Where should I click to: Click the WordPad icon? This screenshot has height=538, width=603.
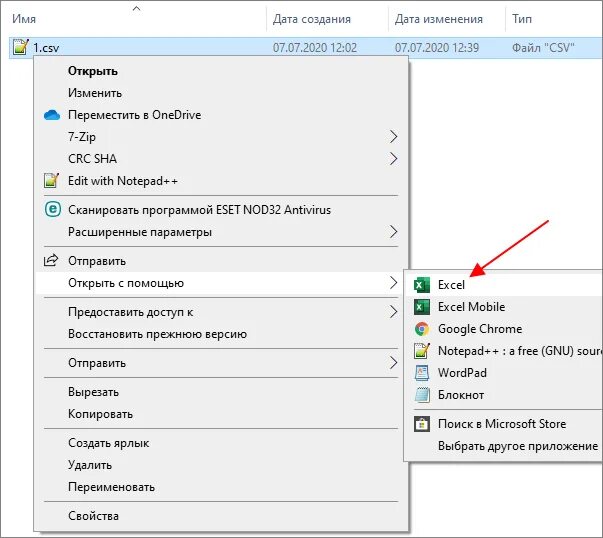421,373
